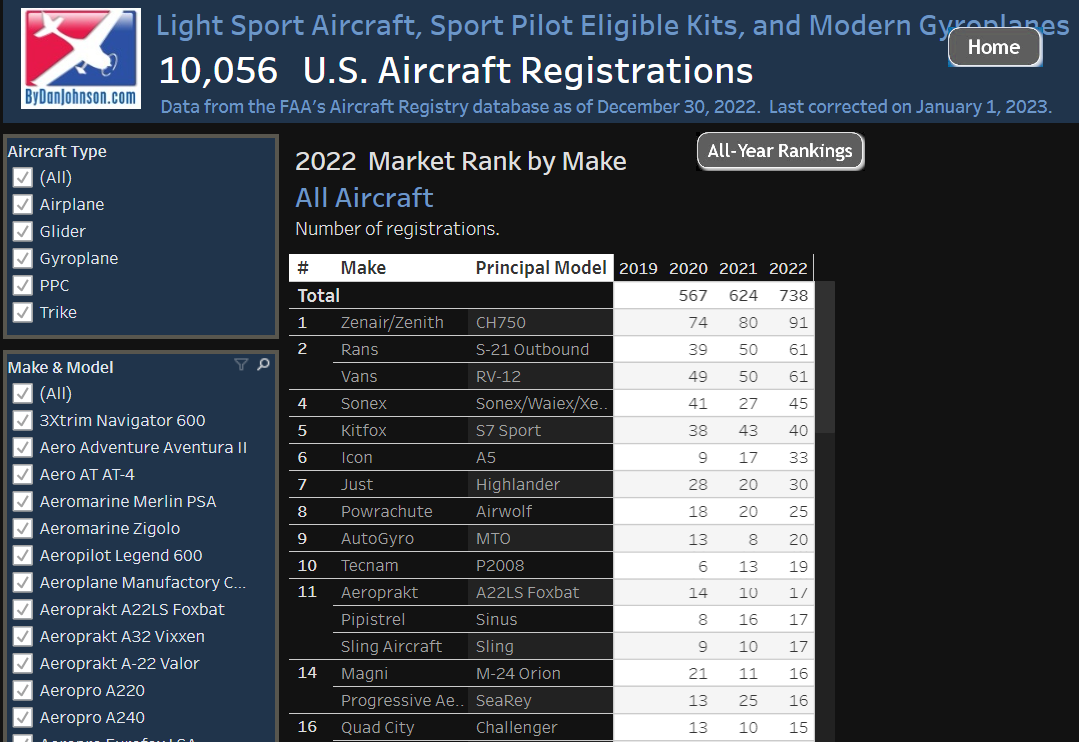Open the search magnifier in Make & Model
Viewport: 1079px width, 742px height.
(263, 365)
